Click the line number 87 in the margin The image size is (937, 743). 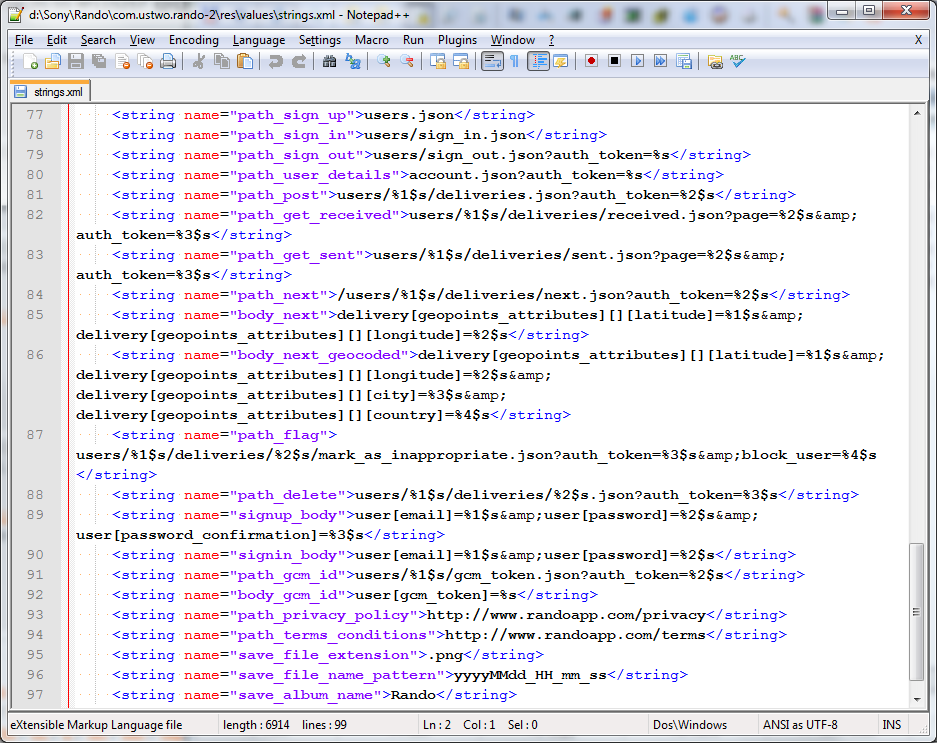pos(35,435)
